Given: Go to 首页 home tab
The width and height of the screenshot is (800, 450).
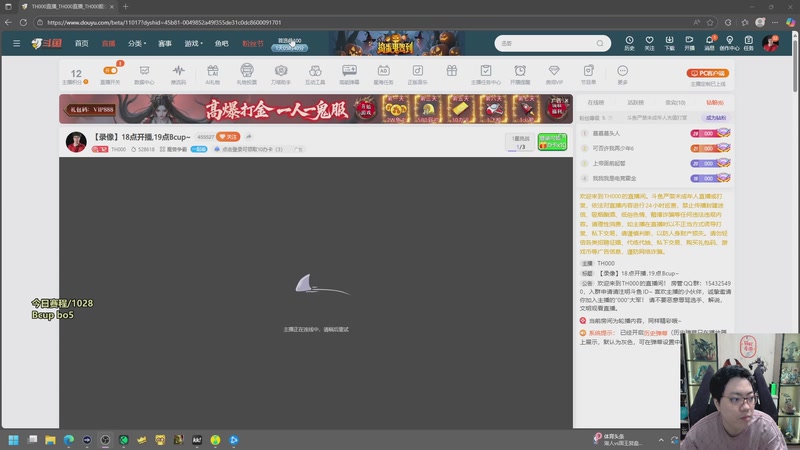Looking at the screenshot, I should 82,43.
